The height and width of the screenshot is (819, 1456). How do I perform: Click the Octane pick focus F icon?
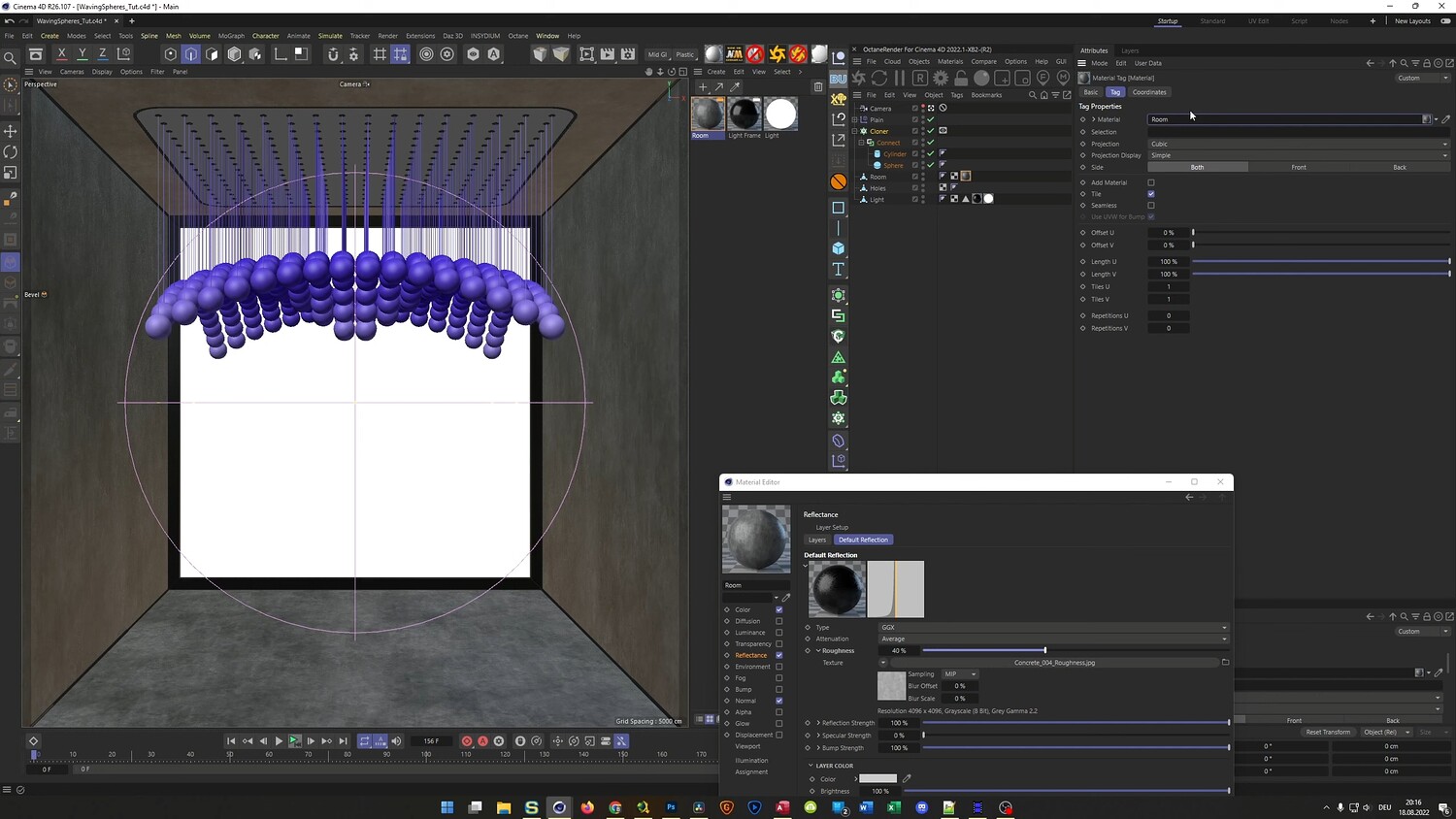pyautogui.click(x=1043, y=78)
